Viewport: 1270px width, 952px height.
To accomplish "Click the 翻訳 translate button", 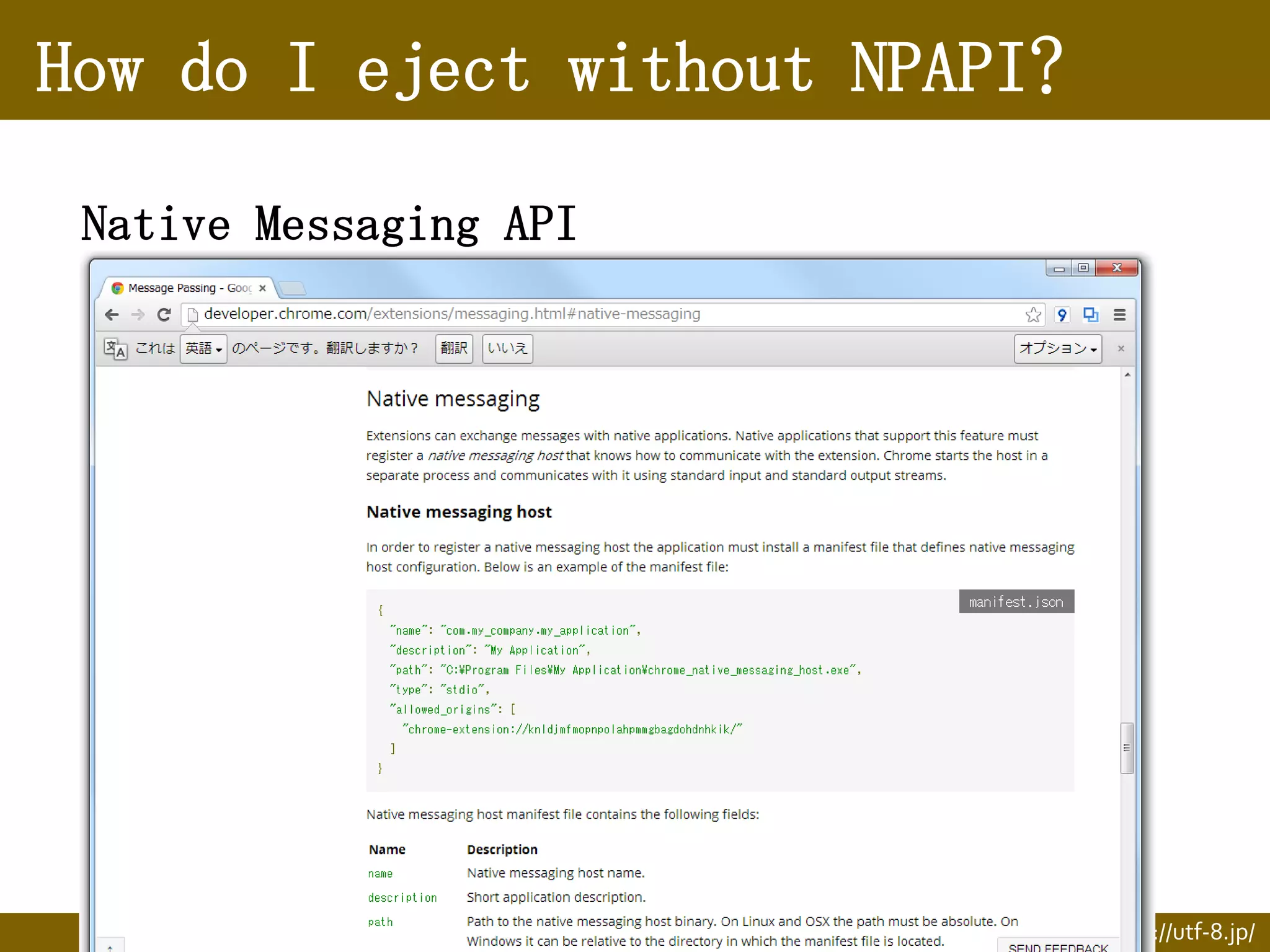I will click(454, 348).
